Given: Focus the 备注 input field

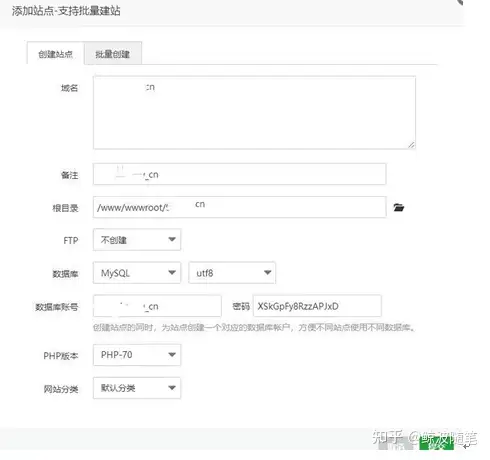Looking at the screenshot, I should 239,174.
